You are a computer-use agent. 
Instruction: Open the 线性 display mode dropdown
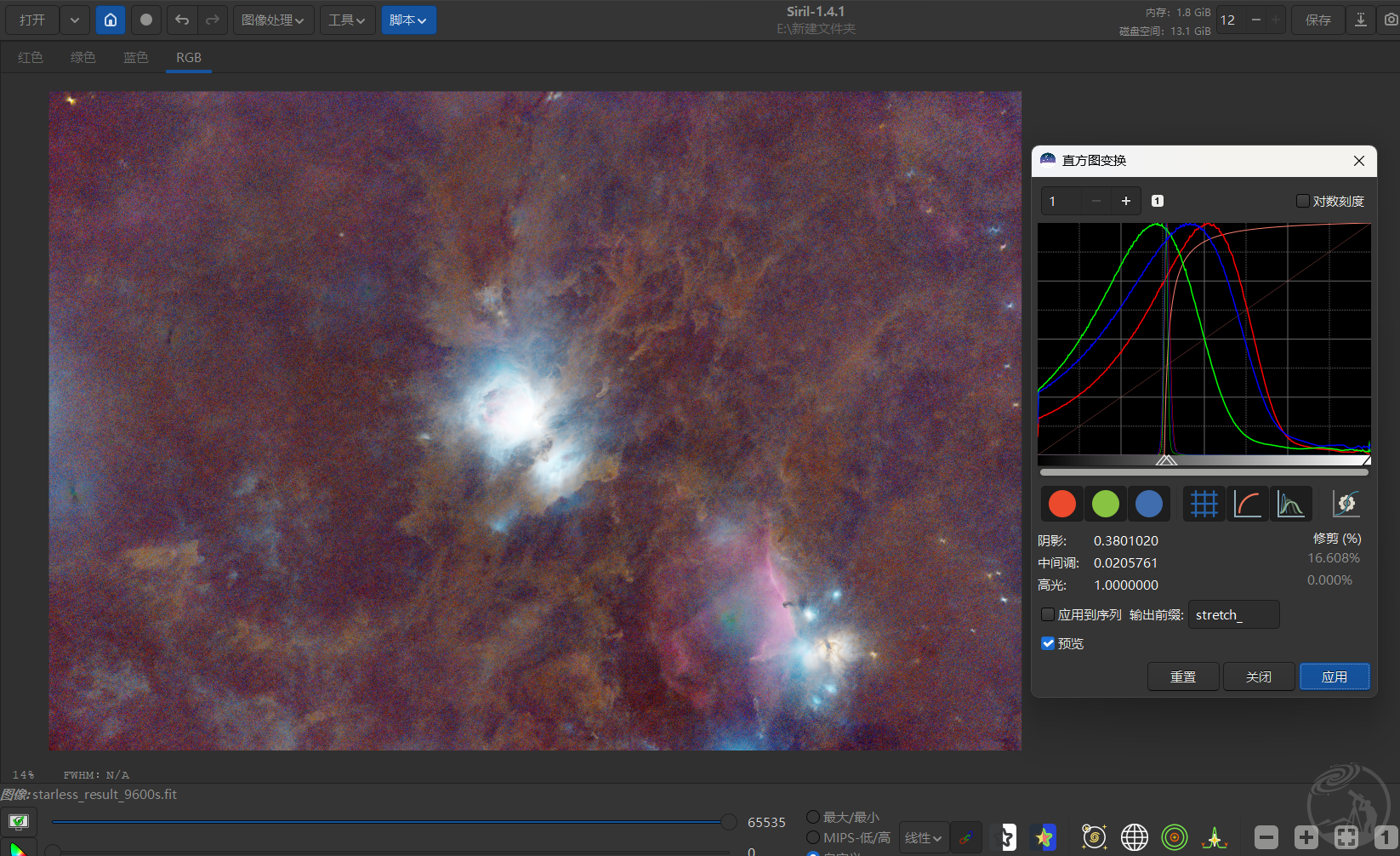pos(923,837)
